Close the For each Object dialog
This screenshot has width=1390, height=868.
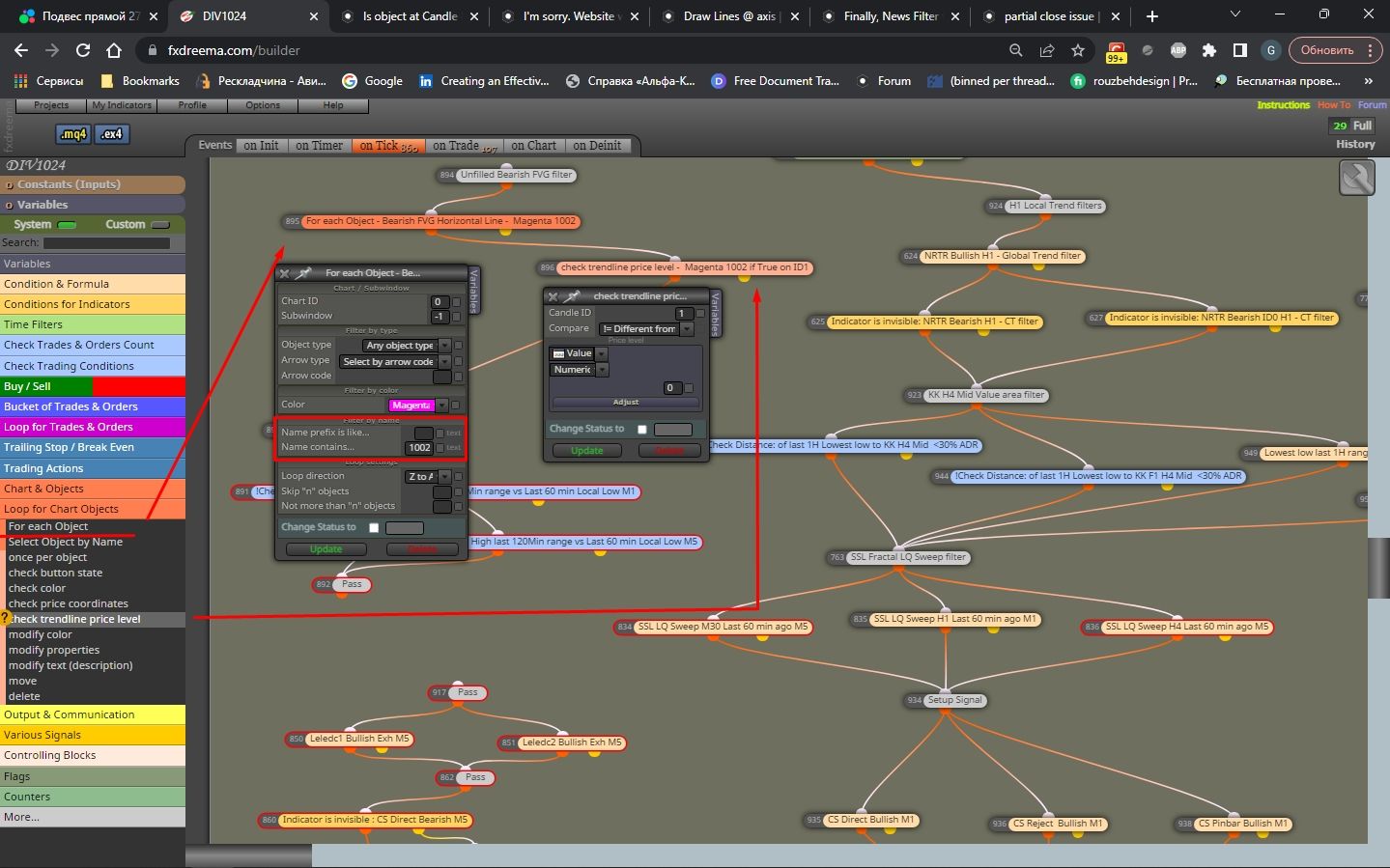(x=285, y=273)
